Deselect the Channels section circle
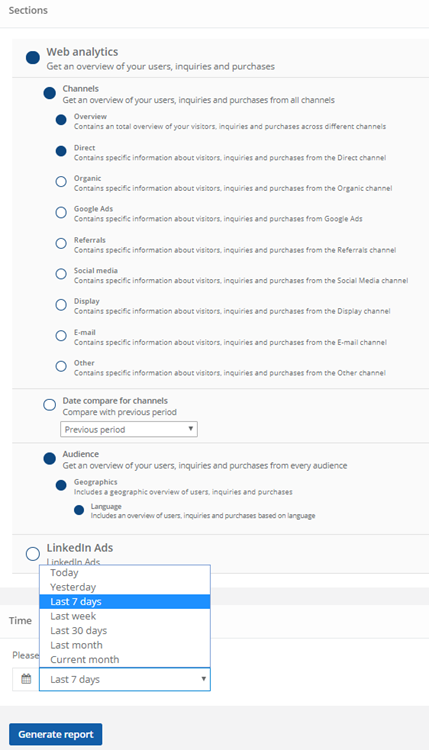The height and width of the screenshot is (750, 429). [x=50, y=93]
